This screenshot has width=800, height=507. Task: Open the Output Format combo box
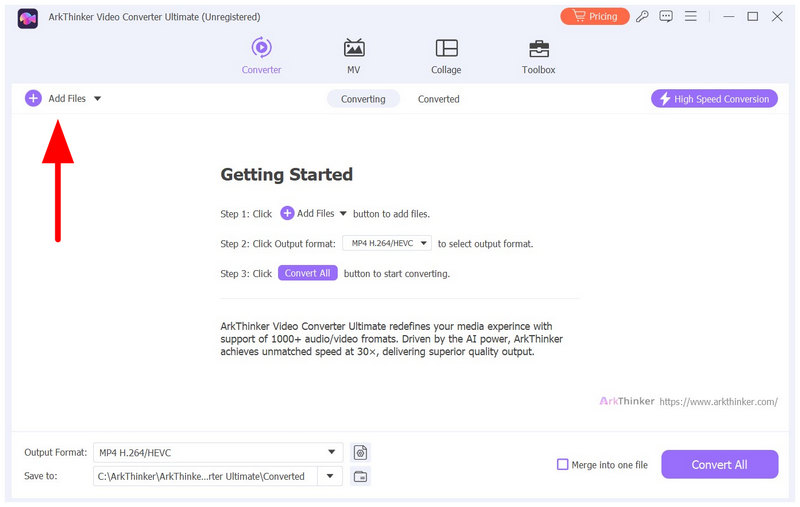(218, 452)
